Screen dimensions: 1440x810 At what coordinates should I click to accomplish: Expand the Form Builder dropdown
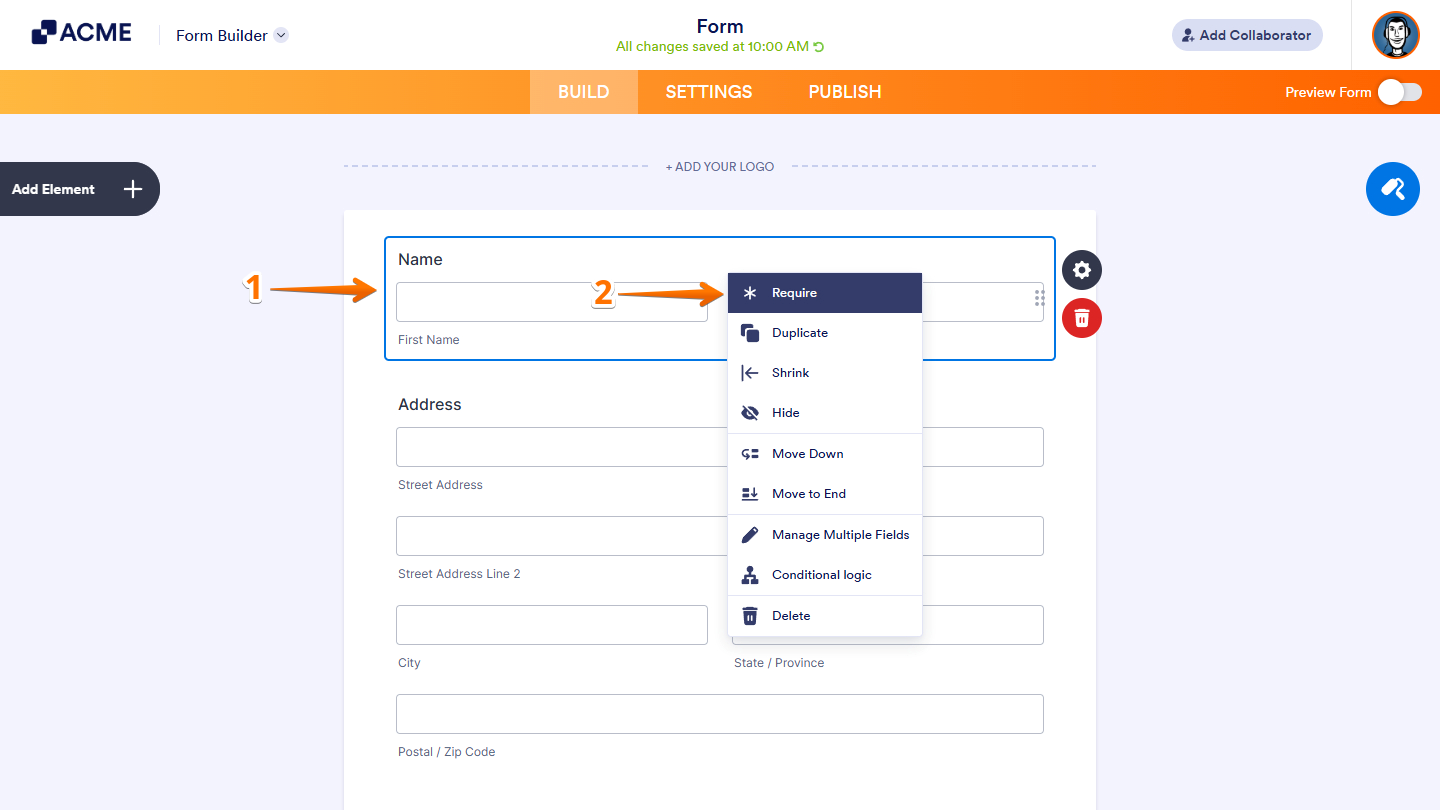coord(281,35)
